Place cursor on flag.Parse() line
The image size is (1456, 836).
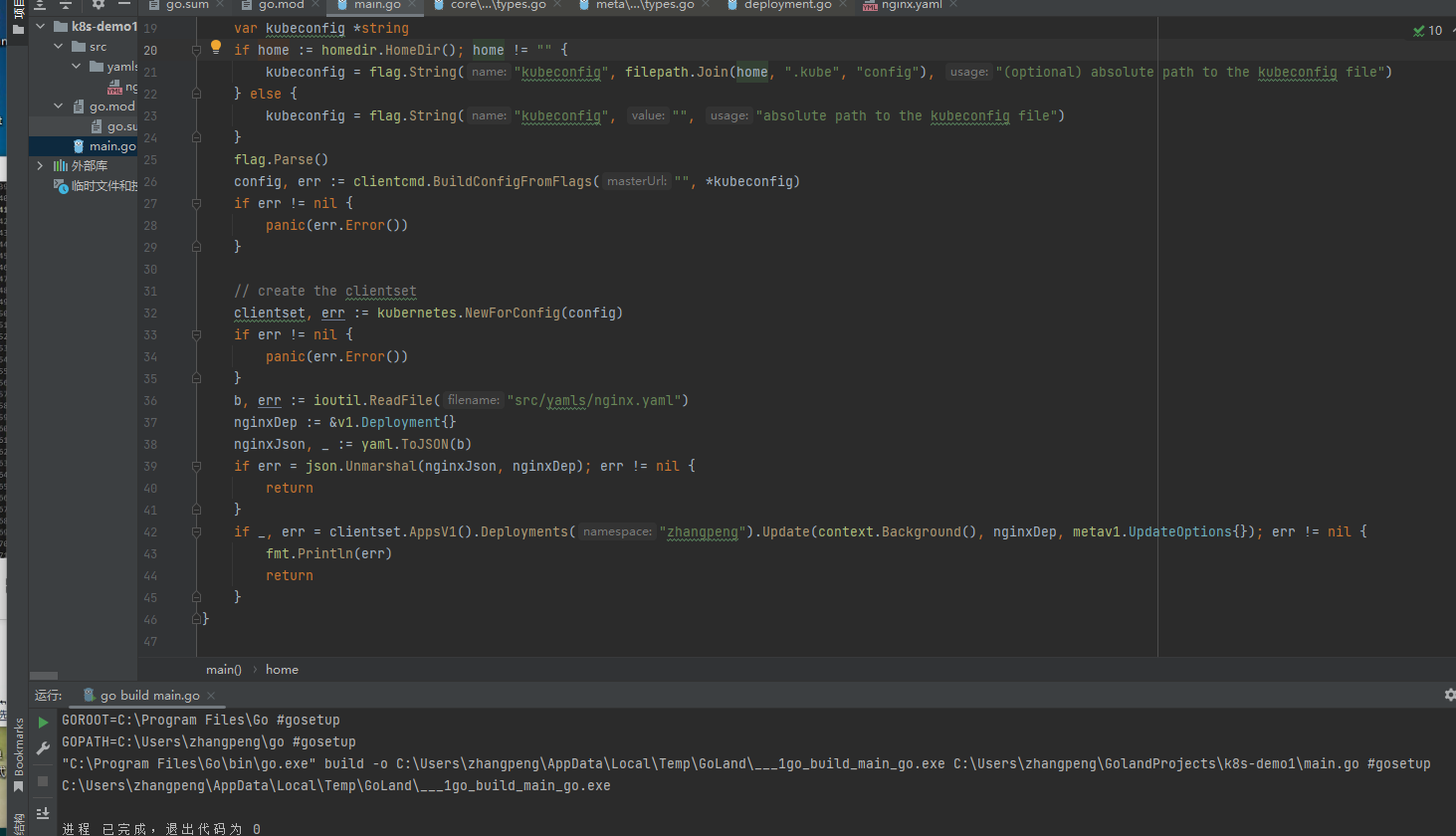pos(281,159)
